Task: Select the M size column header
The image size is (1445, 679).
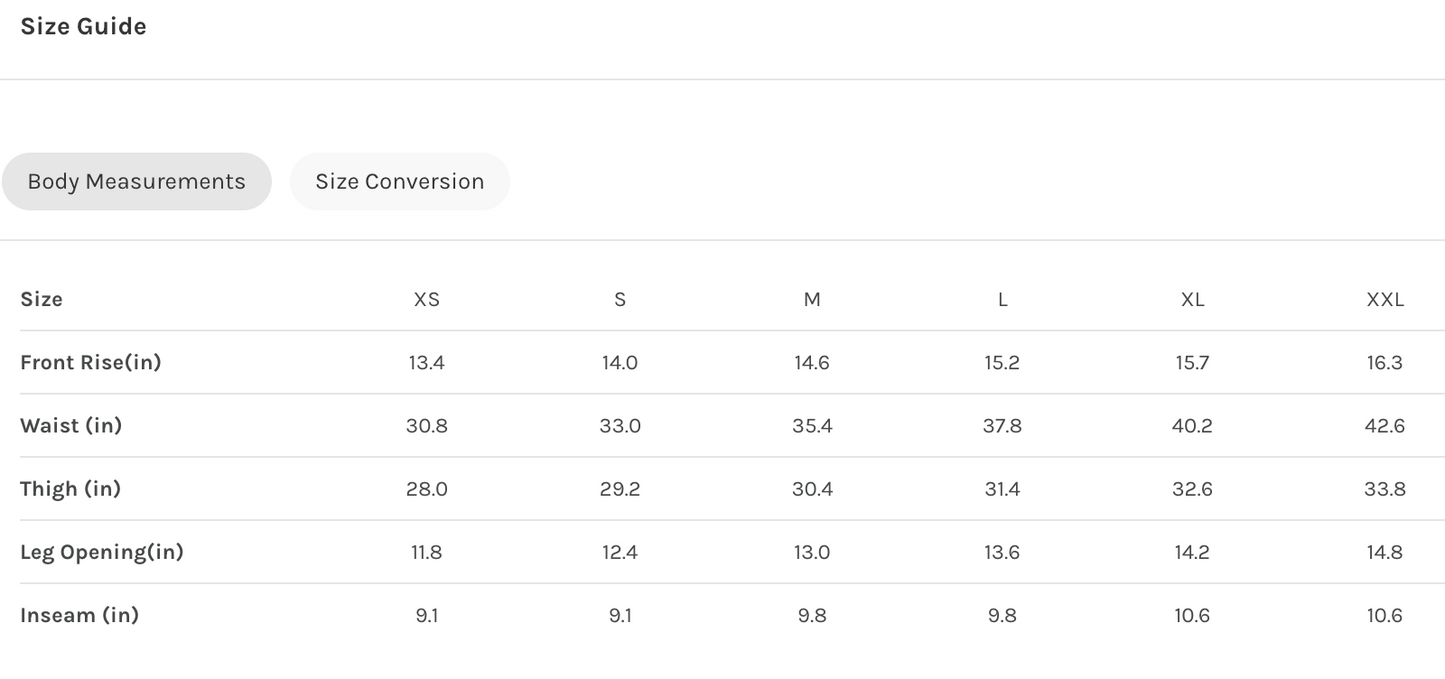Action: point(812,299)
